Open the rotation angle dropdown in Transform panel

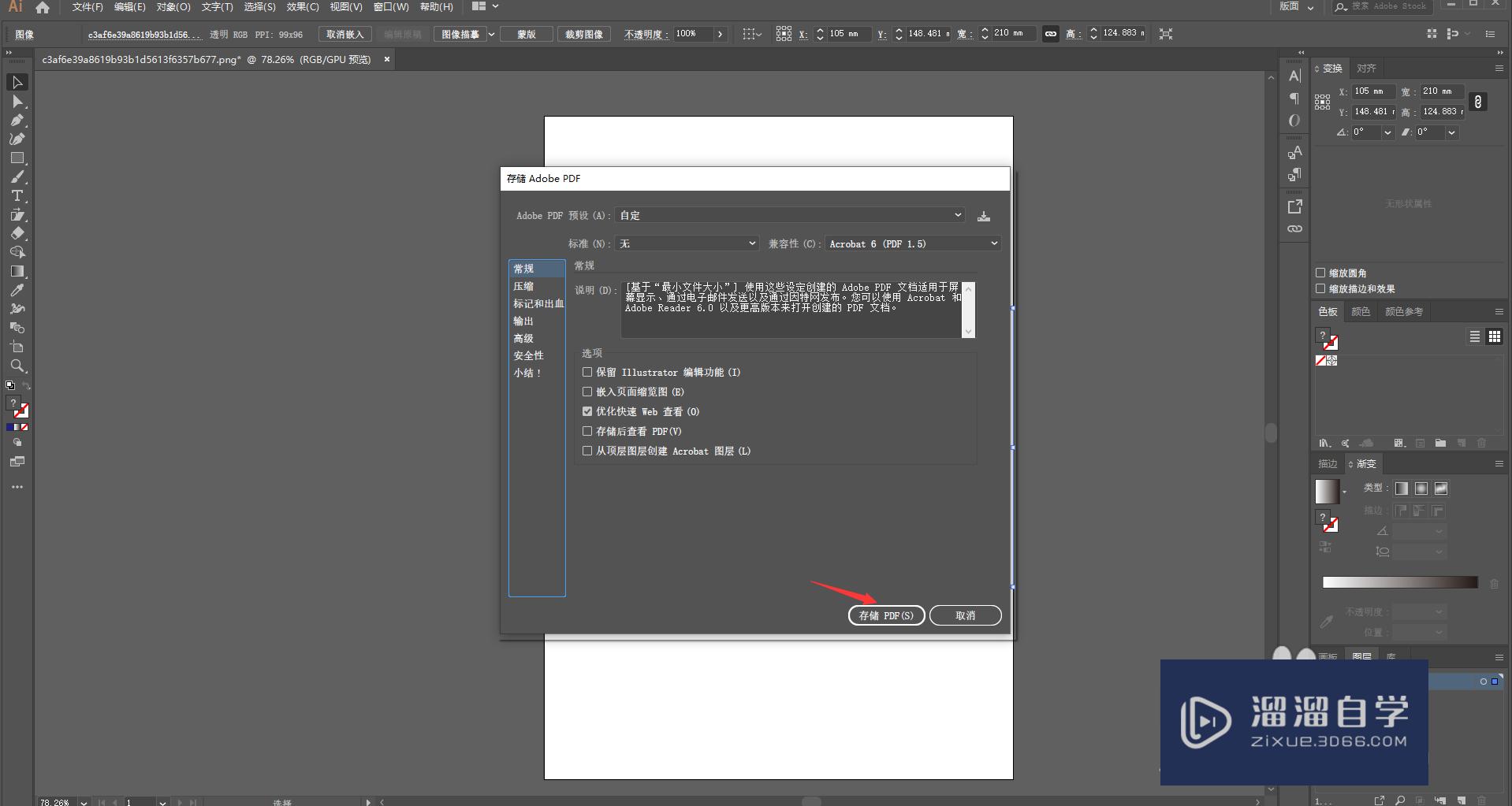pos(1387,132)
